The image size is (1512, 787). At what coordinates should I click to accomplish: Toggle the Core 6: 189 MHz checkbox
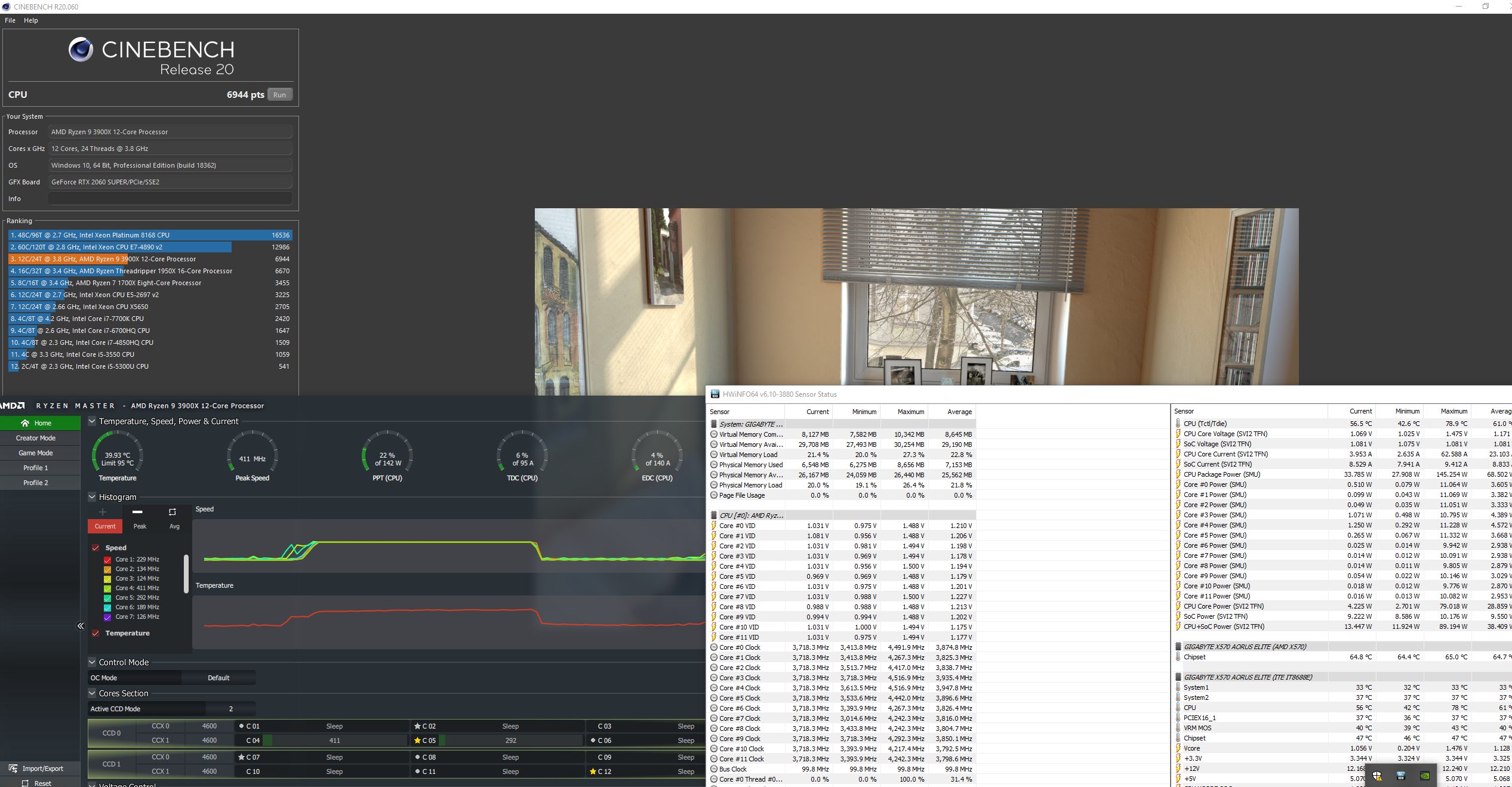pos(107,607)
